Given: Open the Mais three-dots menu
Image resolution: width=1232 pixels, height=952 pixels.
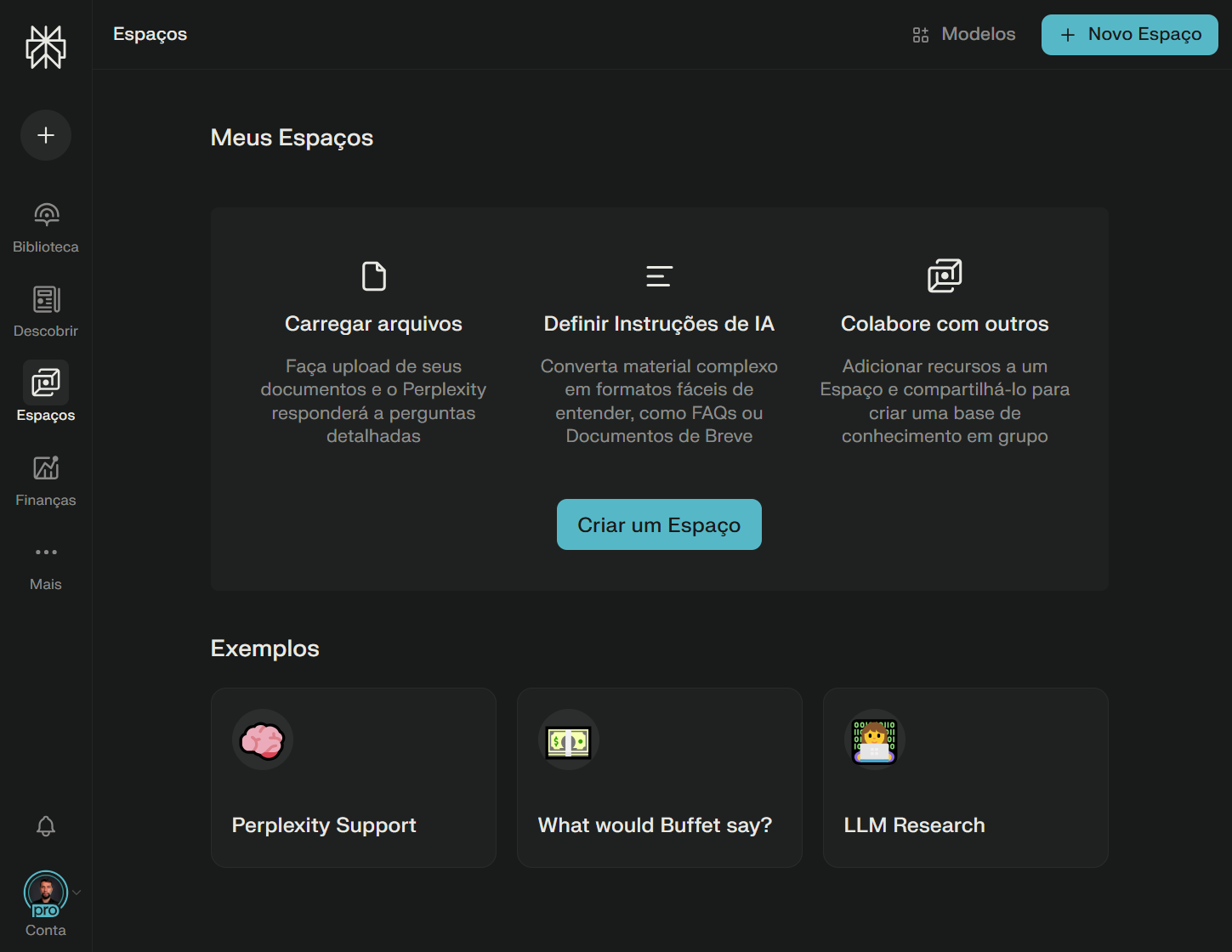Looking at the screenshot, I should (x=46, y=552).
